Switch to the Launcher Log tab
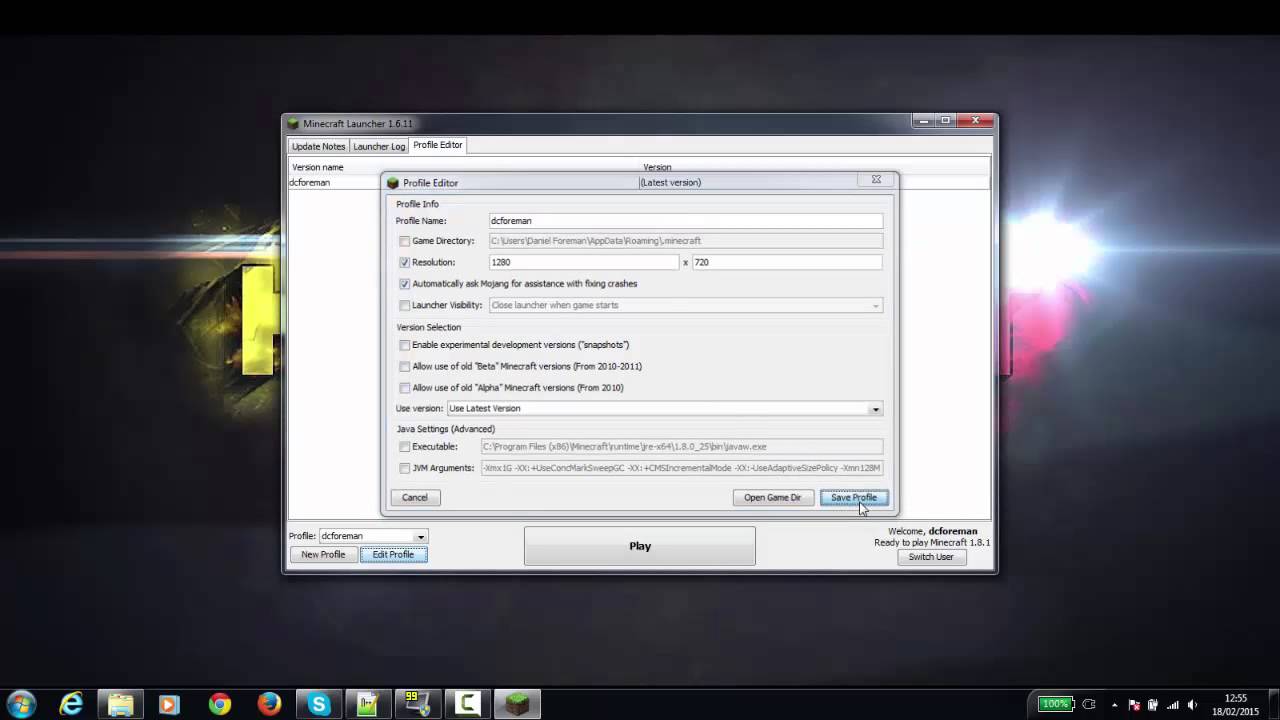This screenshot has width=1280, height=720. (379, 146)
